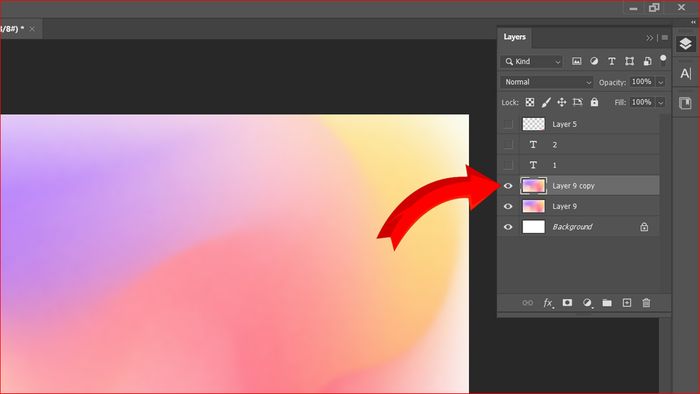This screenshot has width=700, height=394.
Task: Show text layer 2 visibility box
Action: coord(508,145)
